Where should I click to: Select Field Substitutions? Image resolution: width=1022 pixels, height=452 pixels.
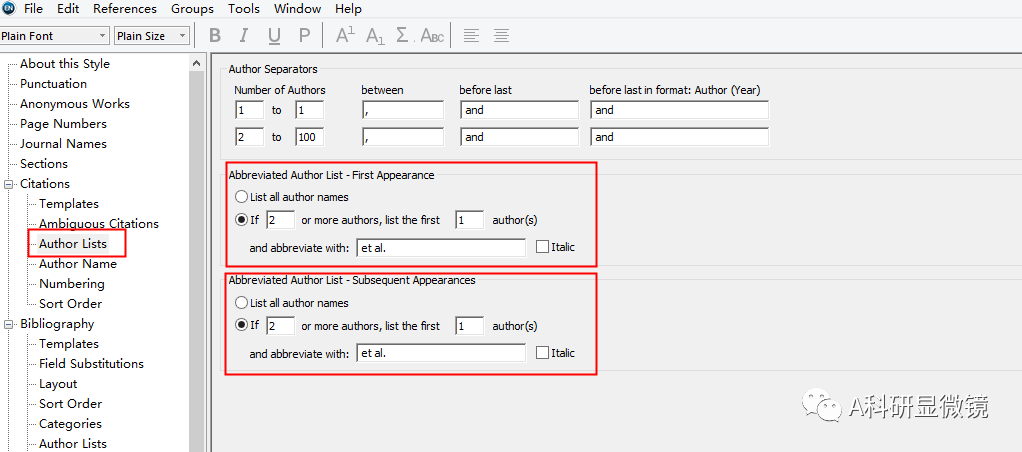pyautogui.click(x=91, y=364)
